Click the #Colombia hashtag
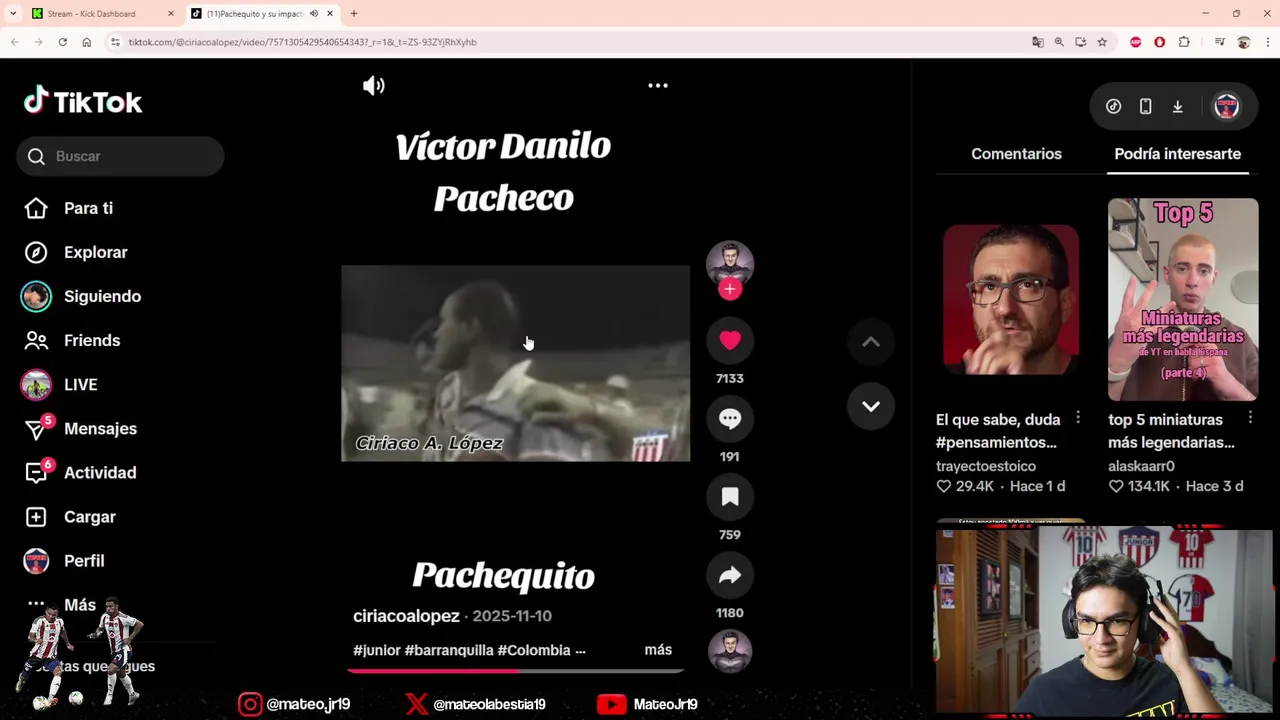 tap(533, 650)
